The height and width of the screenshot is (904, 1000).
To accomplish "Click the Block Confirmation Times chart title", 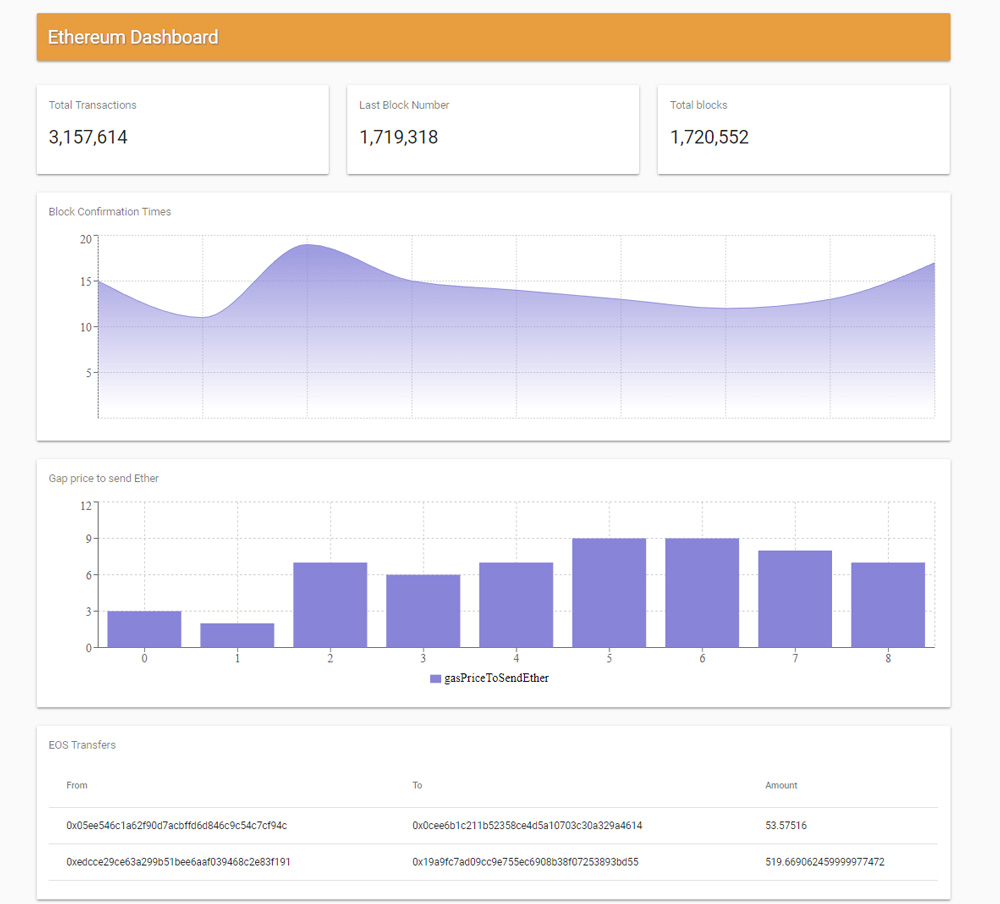I will point(110,211).
